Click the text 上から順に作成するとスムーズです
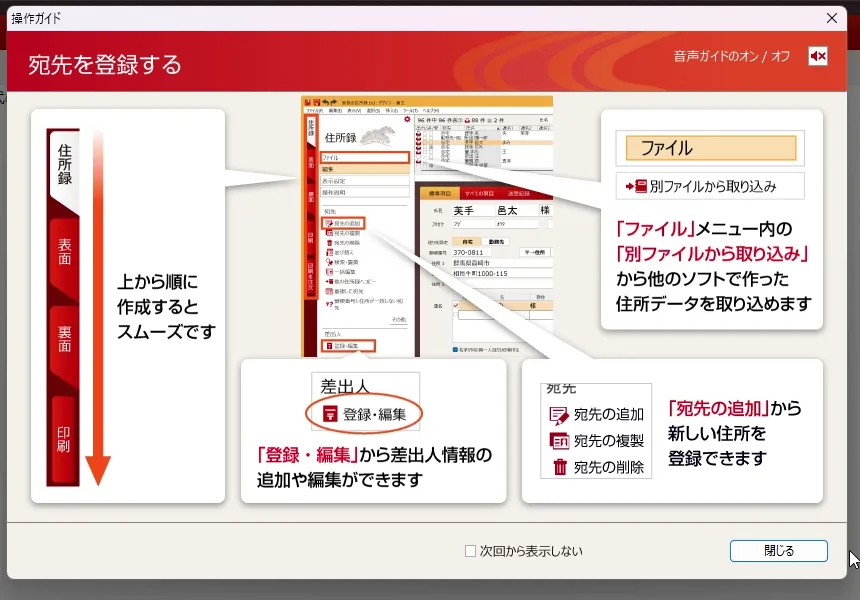This screenshot has height=600, width=860. (166, 307)
